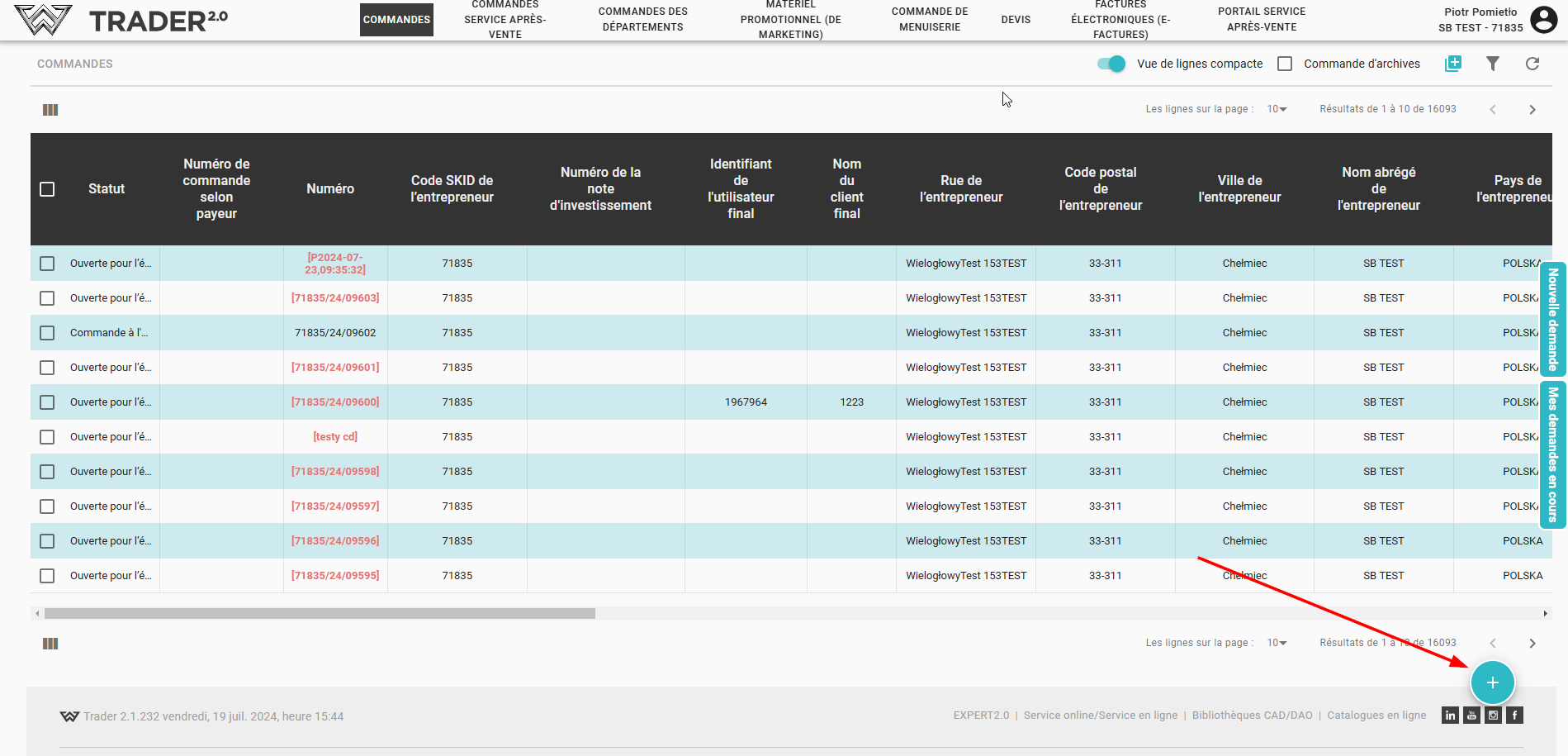Switch to Commande de Menuiserie tab
This screenshot has height=756, width=1568.
[x=930, y=20]
